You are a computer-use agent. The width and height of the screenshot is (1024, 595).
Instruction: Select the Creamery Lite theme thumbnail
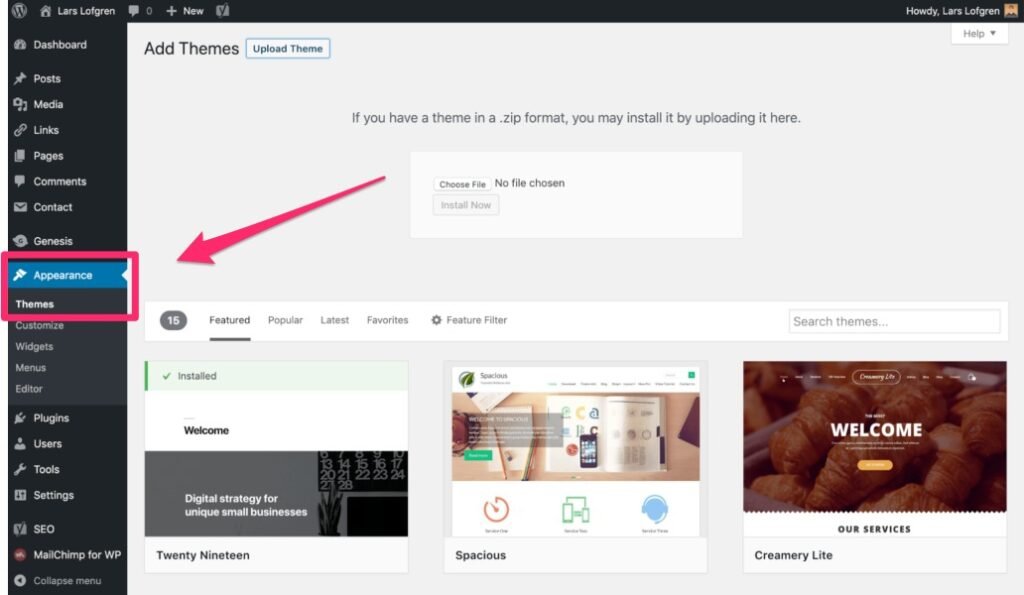(874, 452)
